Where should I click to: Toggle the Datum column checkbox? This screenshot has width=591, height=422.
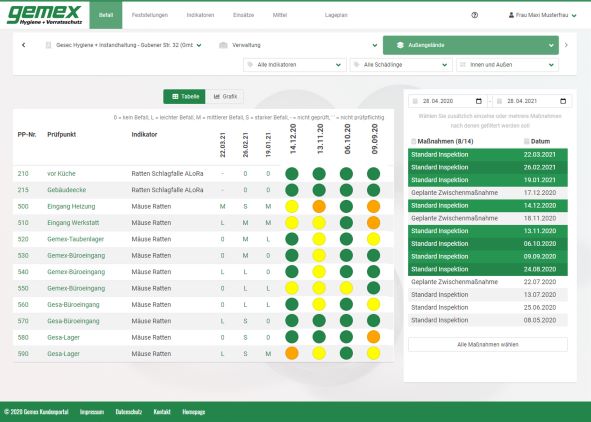pyautogui.click(x=527, y=141)
